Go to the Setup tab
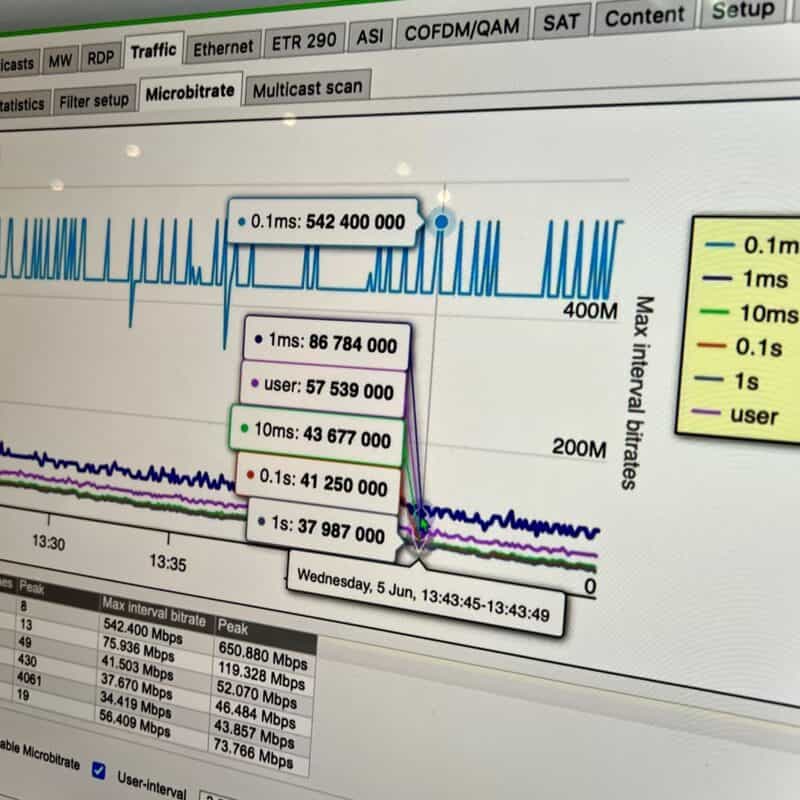 (743, 11)
